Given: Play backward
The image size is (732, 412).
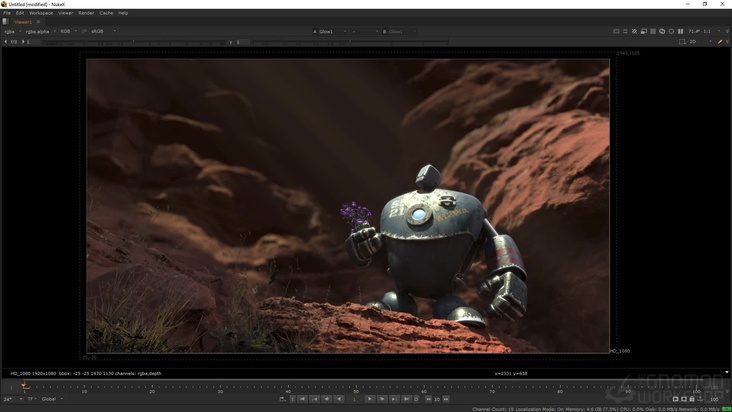Looking at the screenshot, I should click(x=339, y=399).
